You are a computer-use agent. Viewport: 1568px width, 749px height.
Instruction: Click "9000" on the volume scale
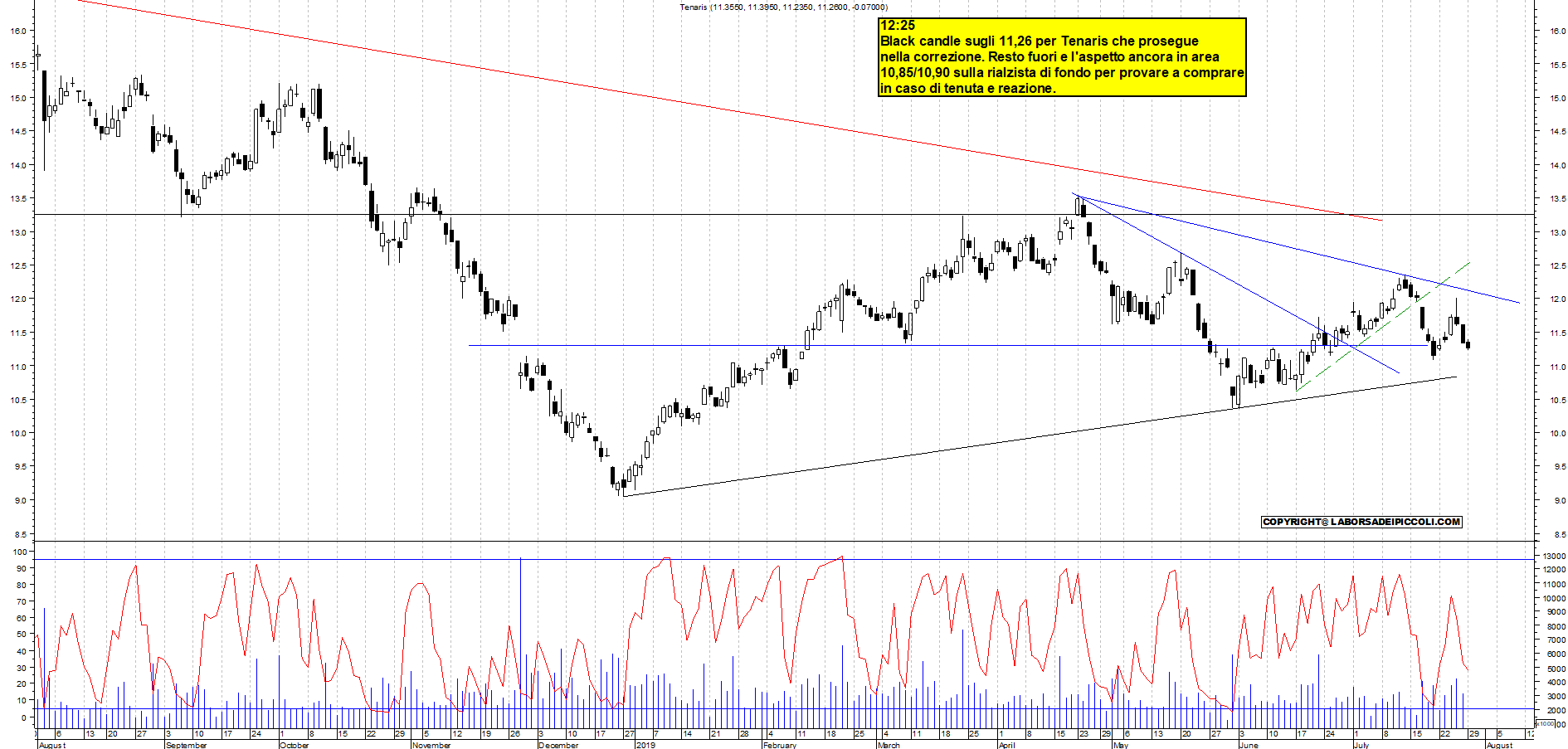pyautogui.click(x=1555, y=612)
